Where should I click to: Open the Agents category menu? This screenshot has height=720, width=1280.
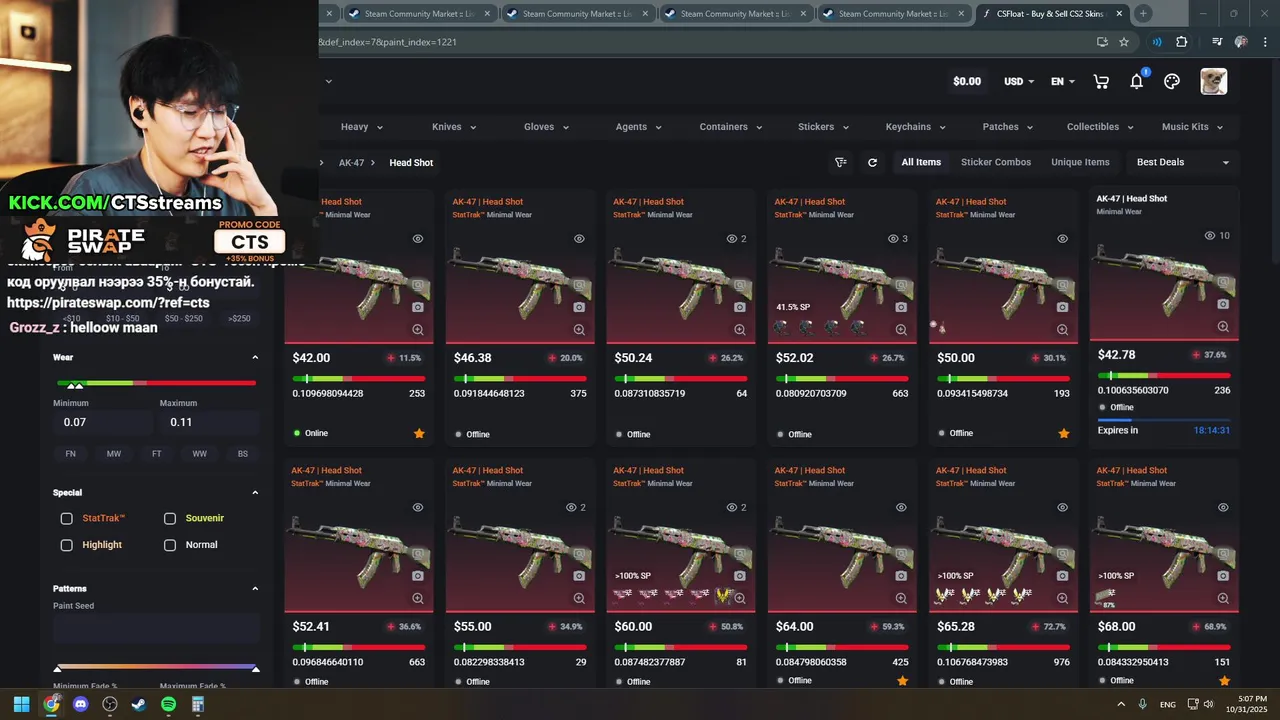coord(638,127)
